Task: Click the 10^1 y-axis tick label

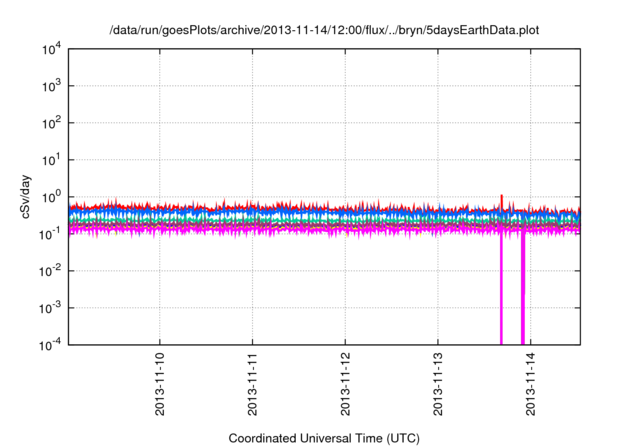Action: click(51, 160)
